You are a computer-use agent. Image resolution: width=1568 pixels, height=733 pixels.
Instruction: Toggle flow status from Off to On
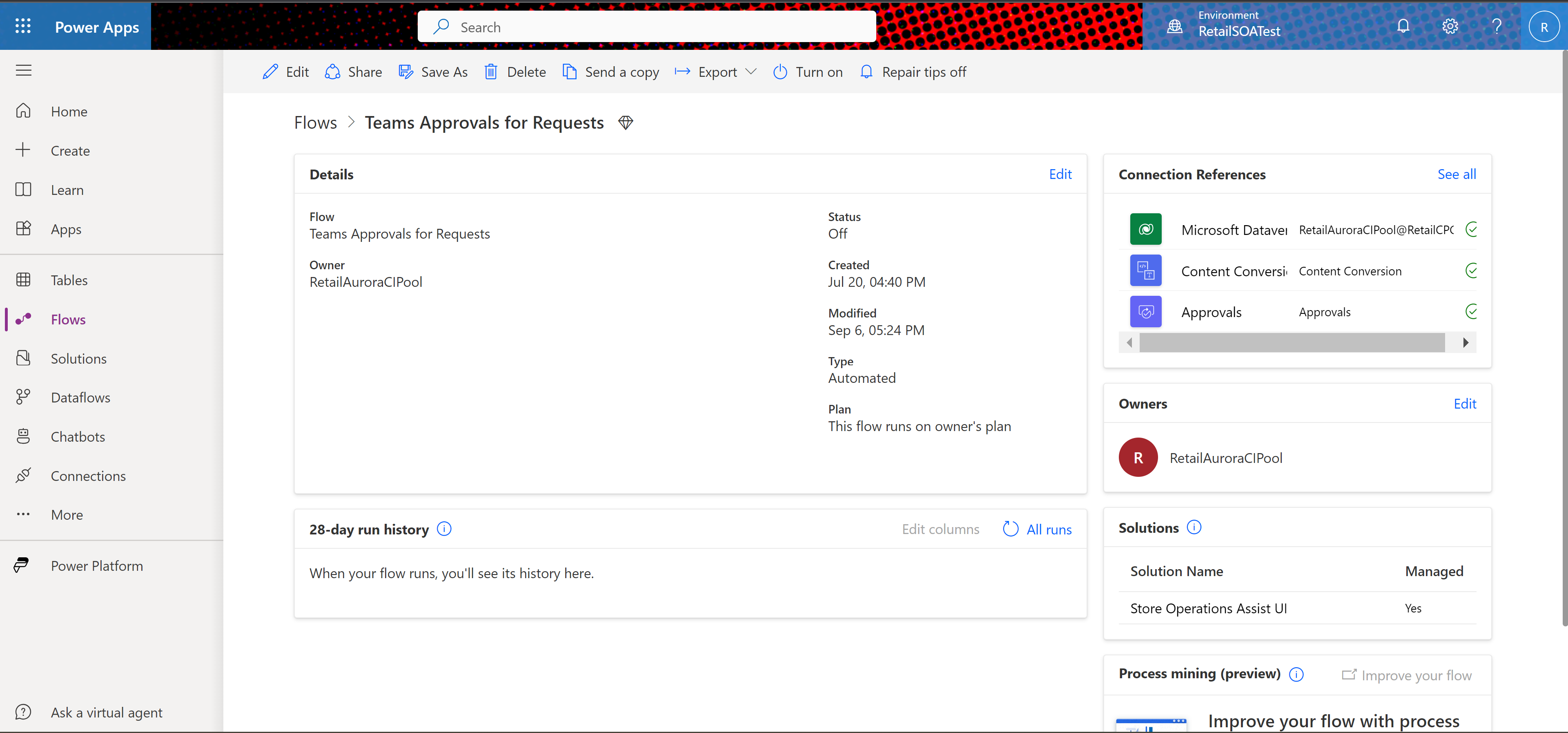[807, 71]
